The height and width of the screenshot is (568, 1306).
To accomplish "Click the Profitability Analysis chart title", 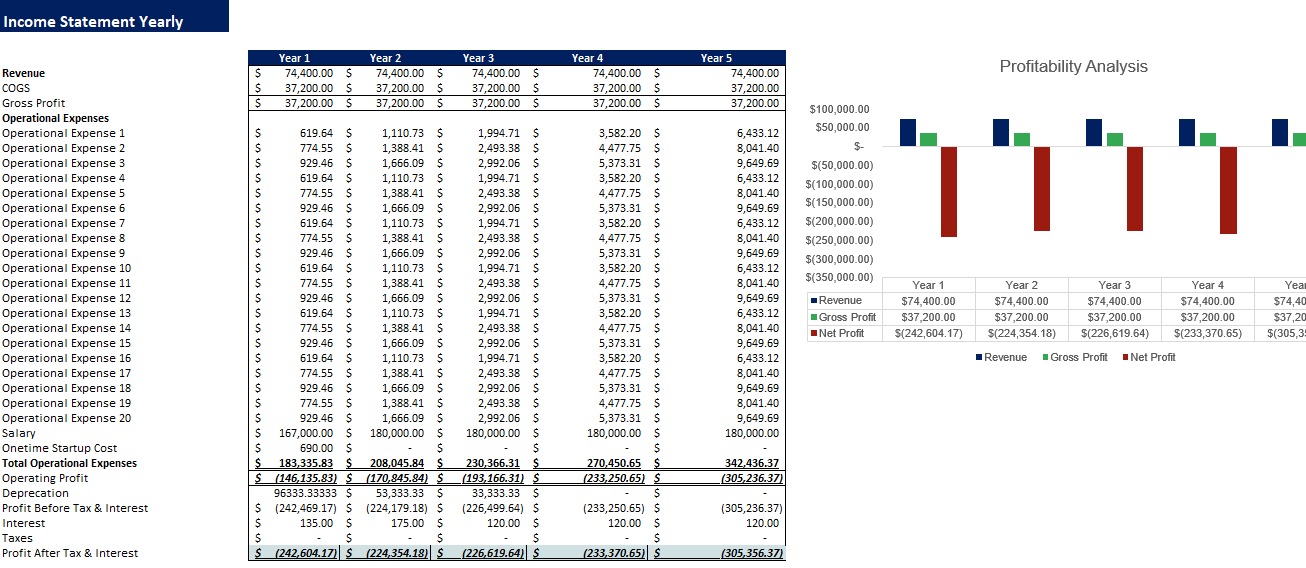I will click(x=1073, y=67).
